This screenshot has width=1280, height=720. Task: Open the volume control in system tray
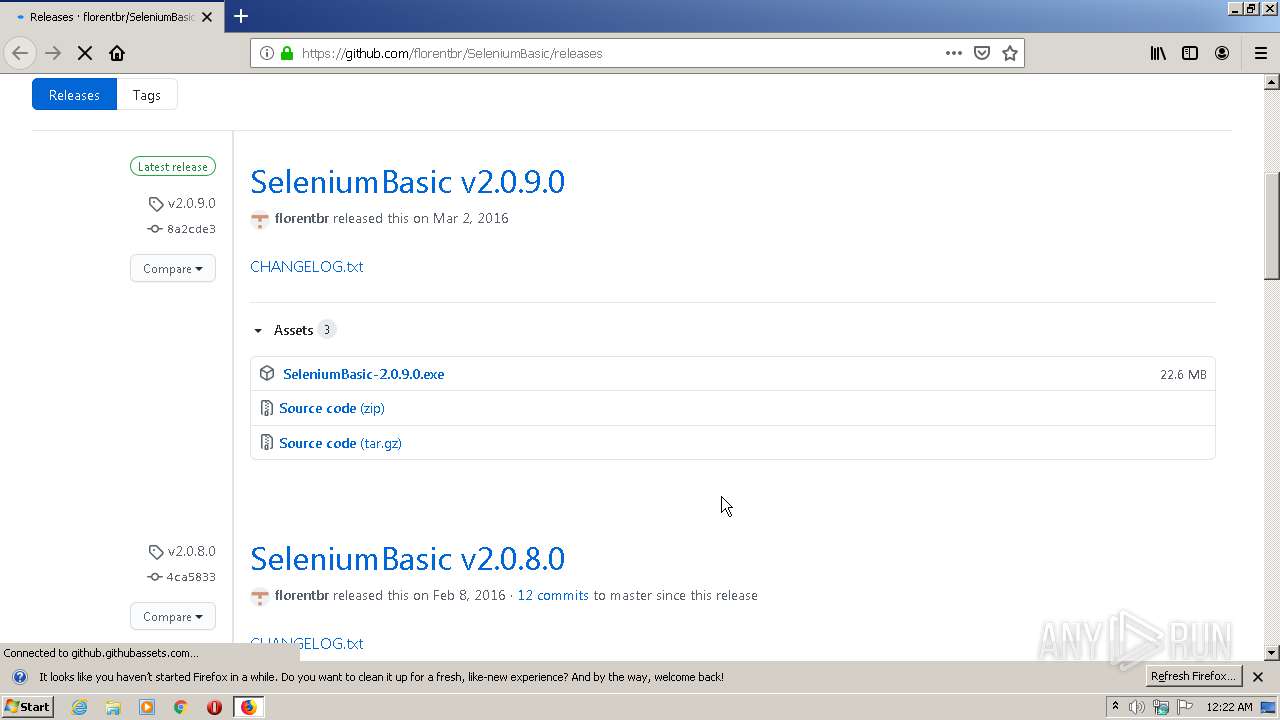coord(1138,707)
